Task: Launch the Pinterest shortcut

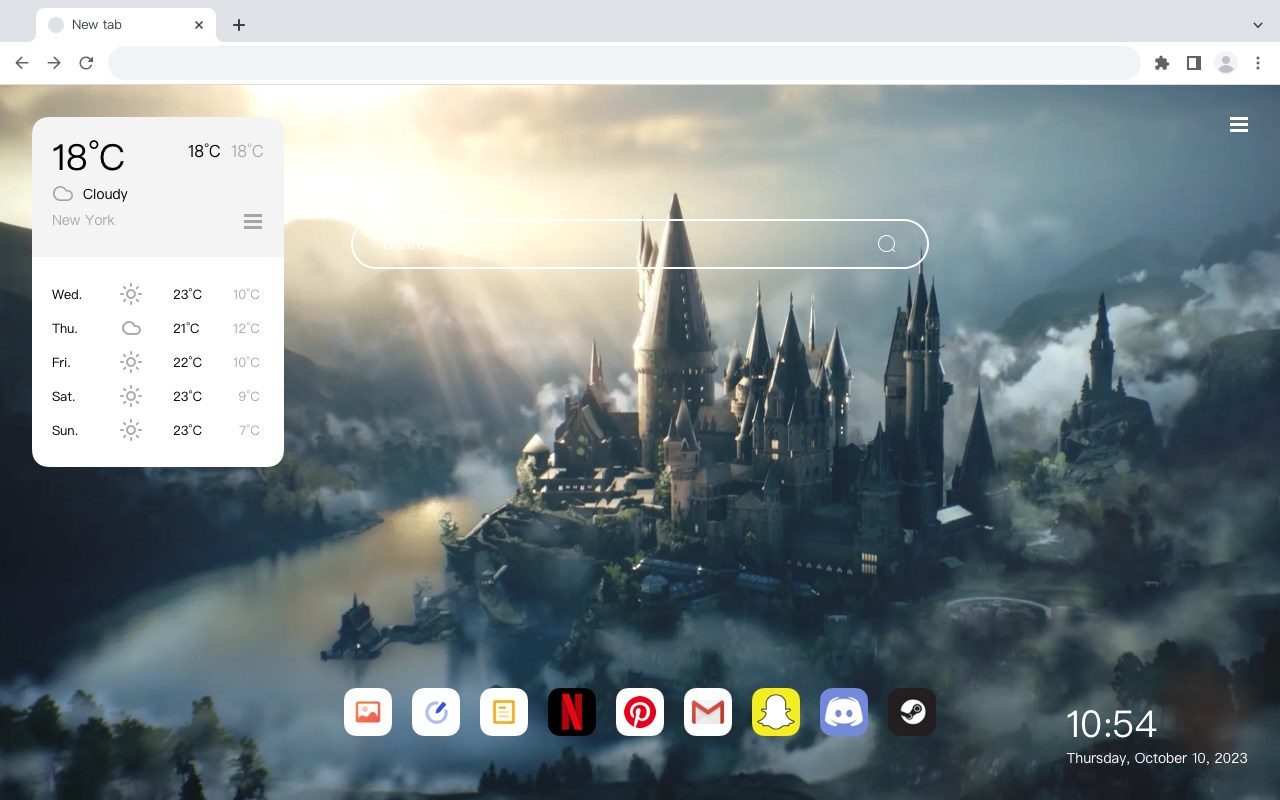Action: [640, 712]
